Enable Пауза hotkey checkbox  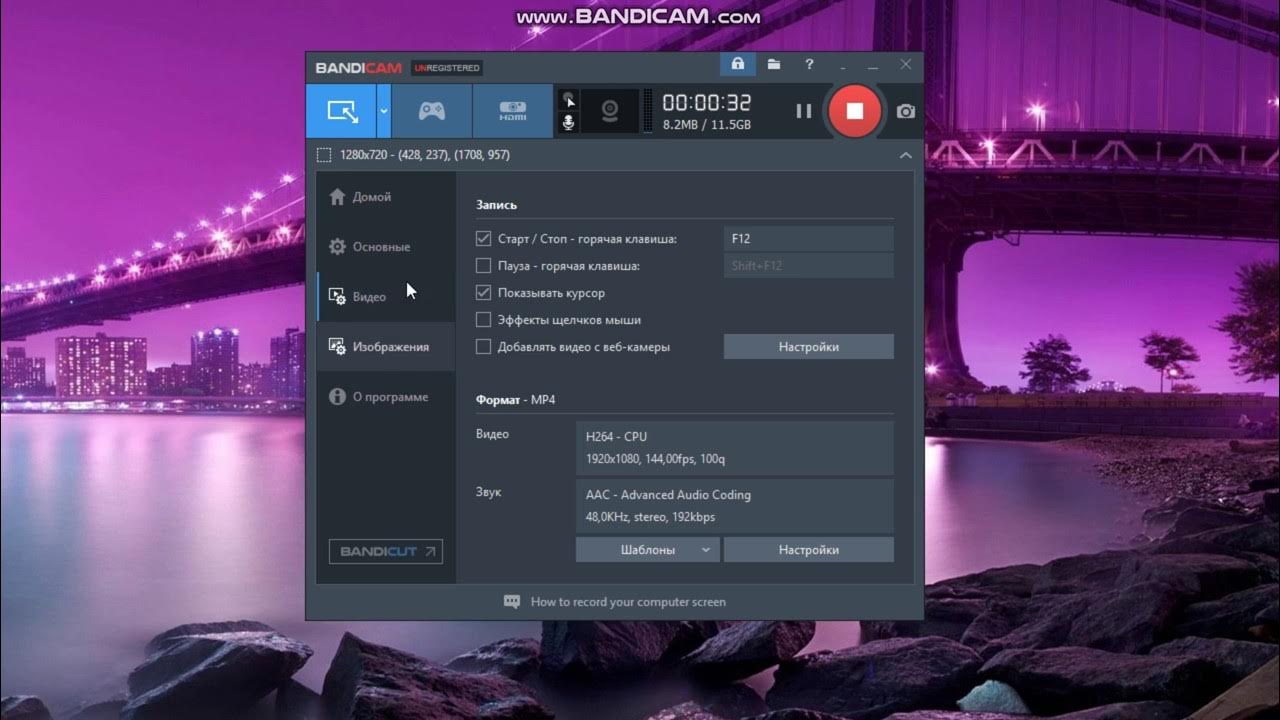coord(484,266)
